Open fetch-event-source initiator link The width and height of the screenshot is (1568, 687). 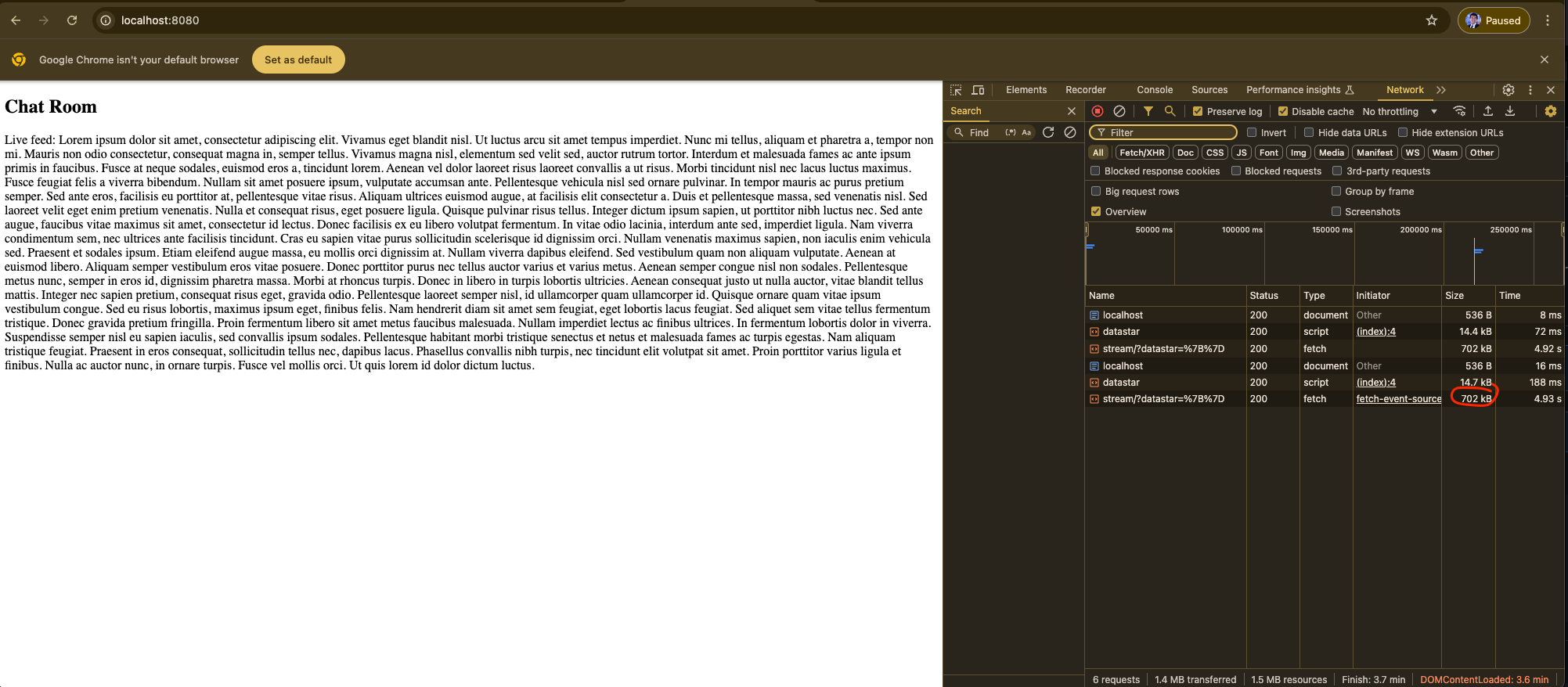pos(1398,399)
